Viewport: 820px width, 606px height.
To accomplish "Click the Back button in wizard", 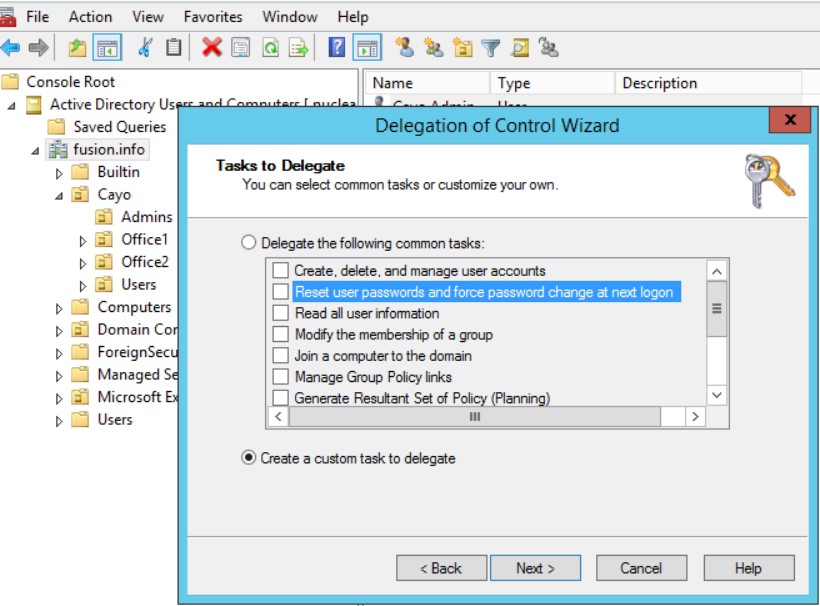I will 441,568.
